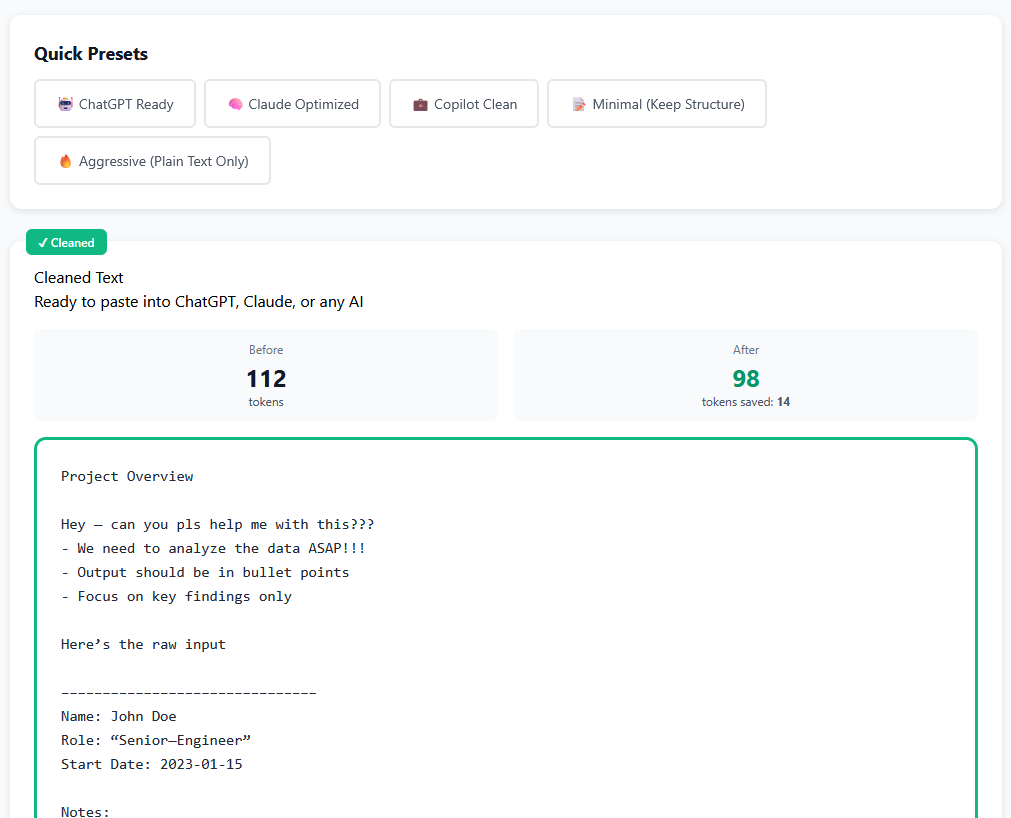Click the 'Notes:' line
This screenshot has width=1011, height=818.
(x=85, y=812)
